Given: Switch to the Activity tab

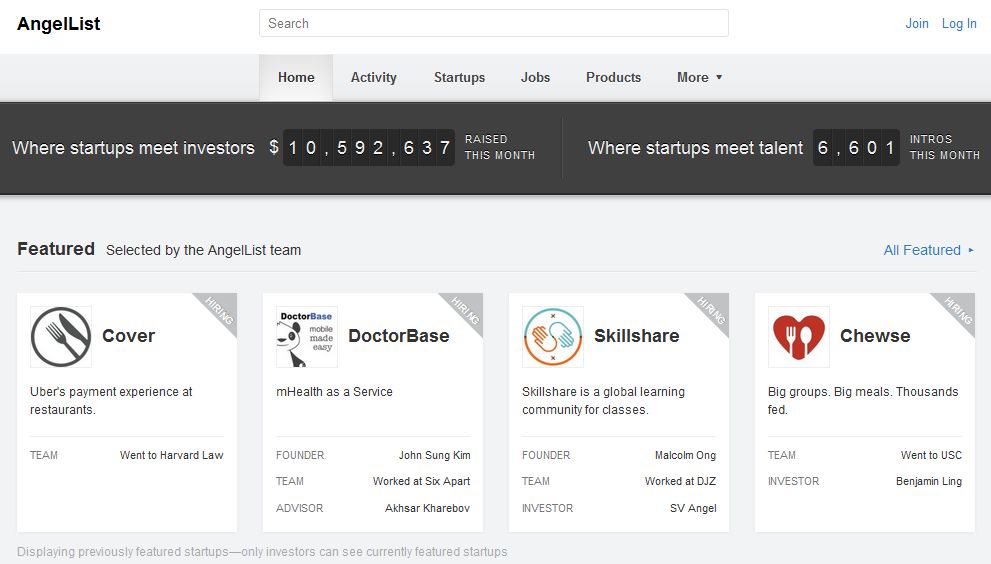Looking at the screenshot, I should [374, 77].
